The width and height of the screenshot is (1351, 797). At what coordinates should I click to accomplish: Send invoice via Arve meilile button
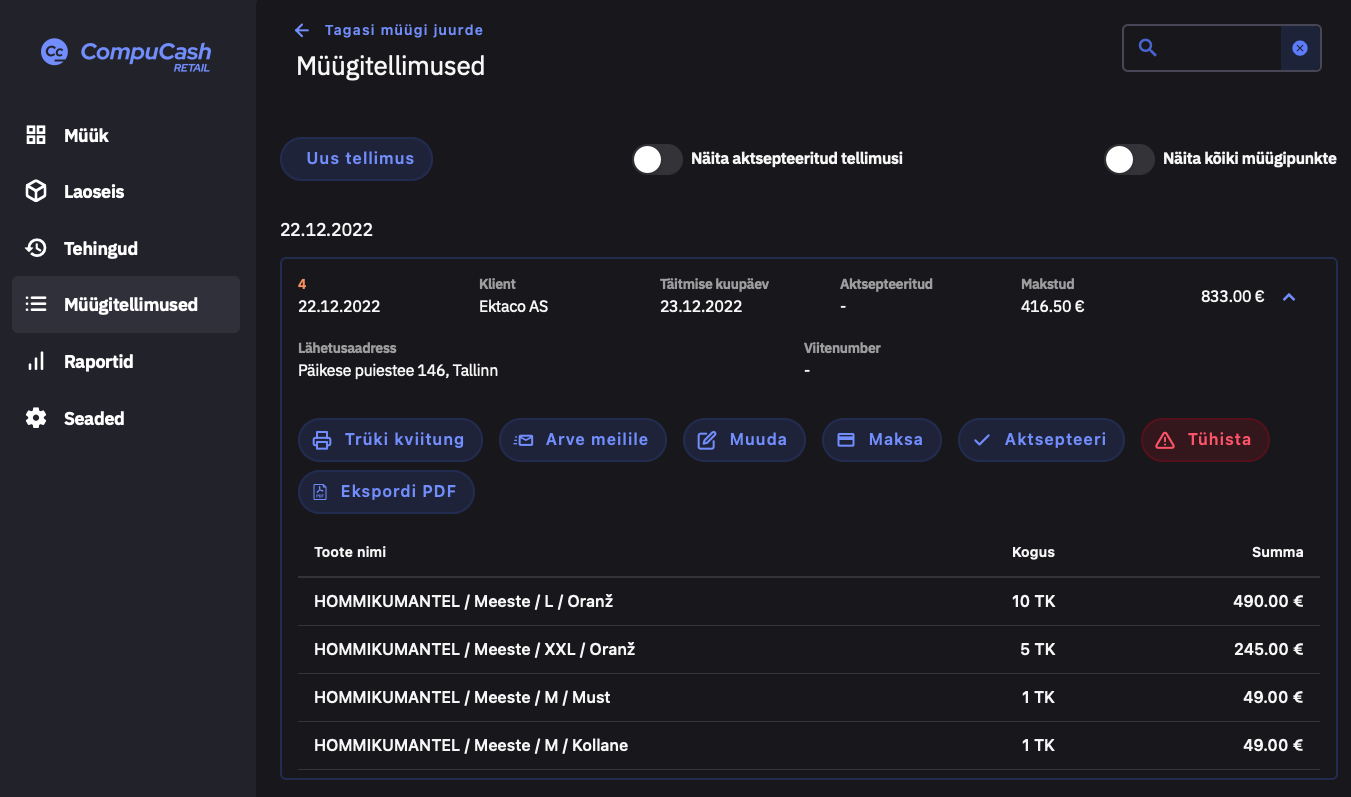pyautogui.click(x=582, y=440)
